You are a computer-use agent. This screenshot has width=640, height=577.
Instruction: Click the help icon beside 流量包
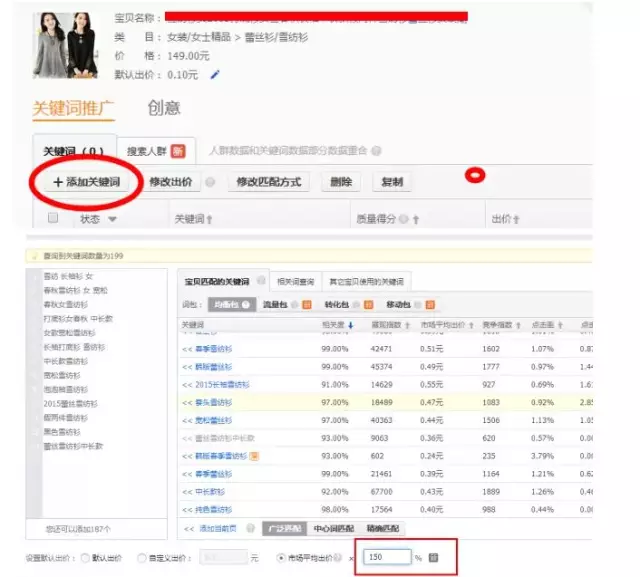pyautogui.click(x=295, y=304)
